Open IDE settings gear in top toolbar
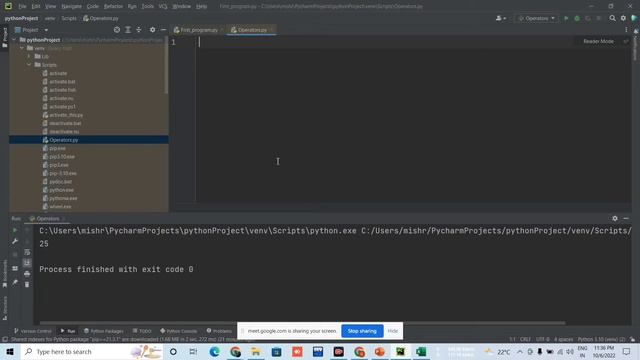The image size is (640, 360). point(623,18)
